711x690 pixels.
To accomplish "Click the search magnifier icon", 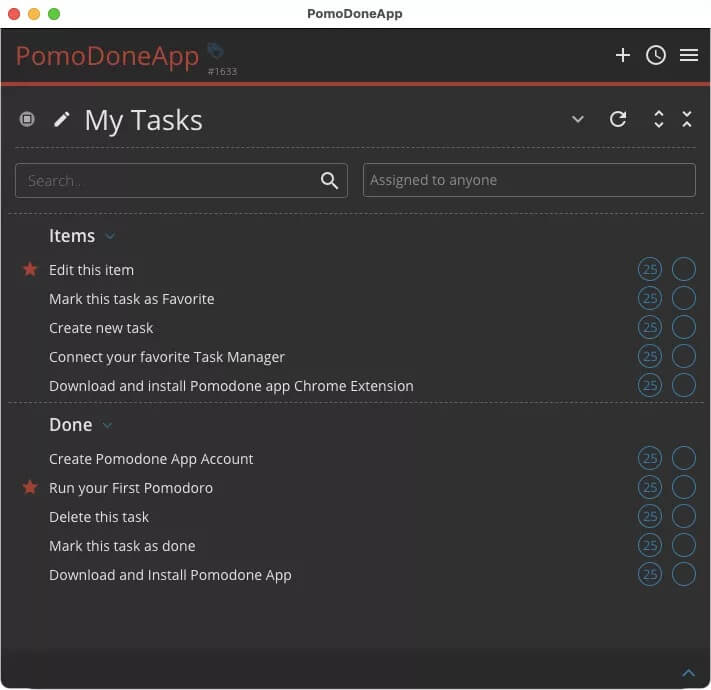I will (329, 180).
